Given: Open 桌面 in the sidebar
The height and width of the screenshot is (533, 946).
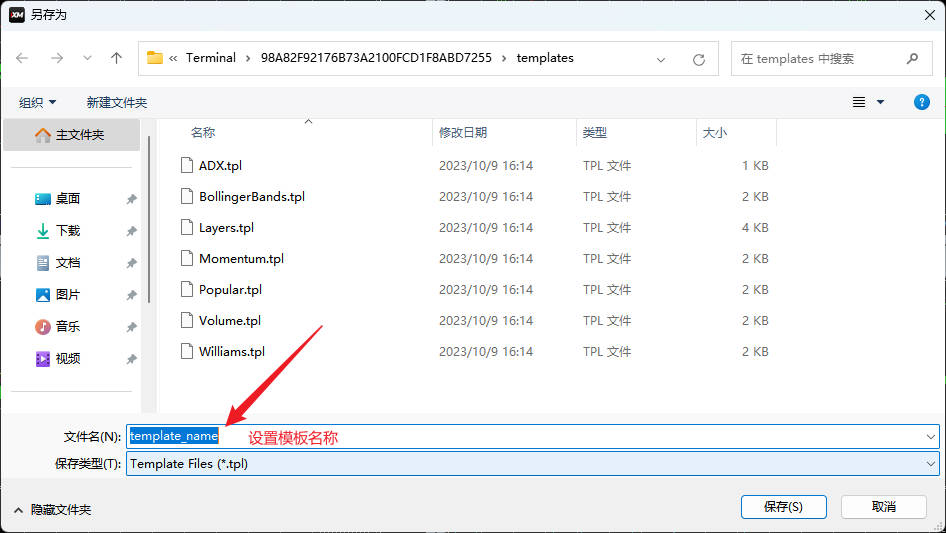Looking at the screenshot, I should click(x=68, y=199).
